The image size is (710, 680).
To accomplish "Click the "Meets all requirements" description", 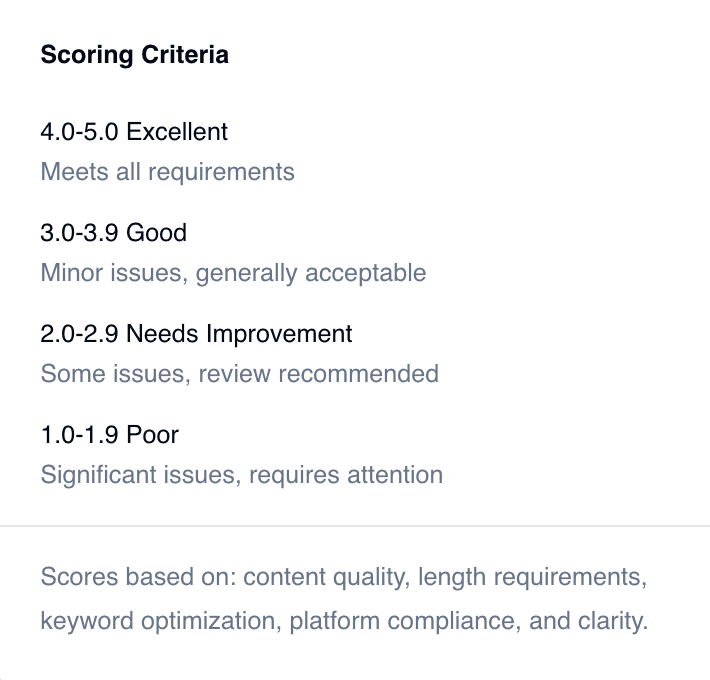I will (x=167, y=172).
